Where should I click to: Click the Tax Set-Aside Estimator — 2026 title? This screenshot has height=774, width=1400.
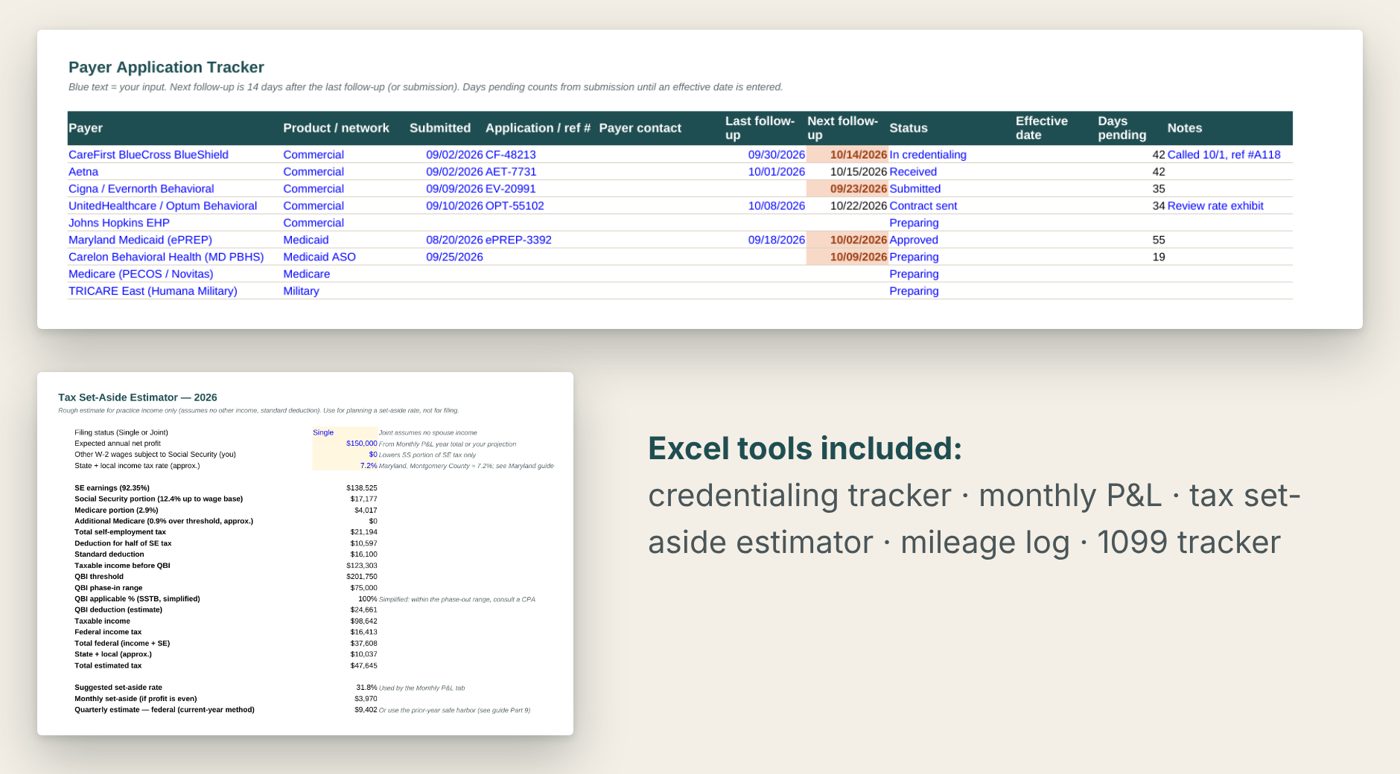tap(138, 397)
